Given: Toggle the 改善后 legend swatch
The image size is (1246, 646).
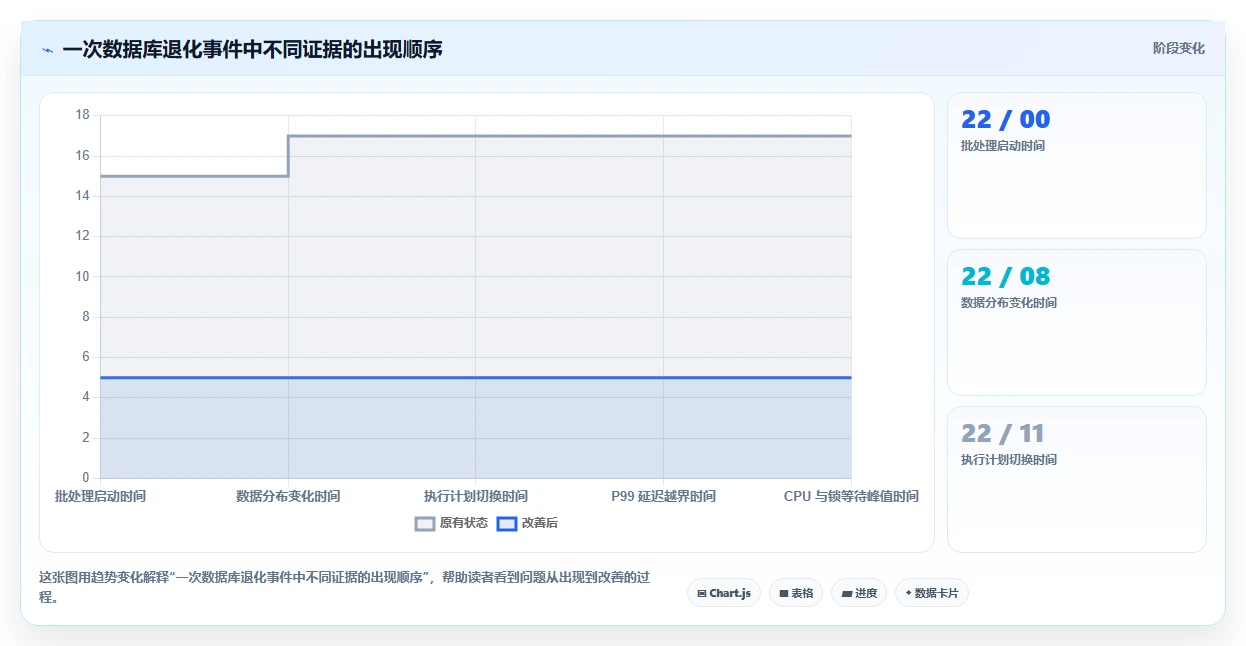Looking at the screenshot, I should pos(507,523).
